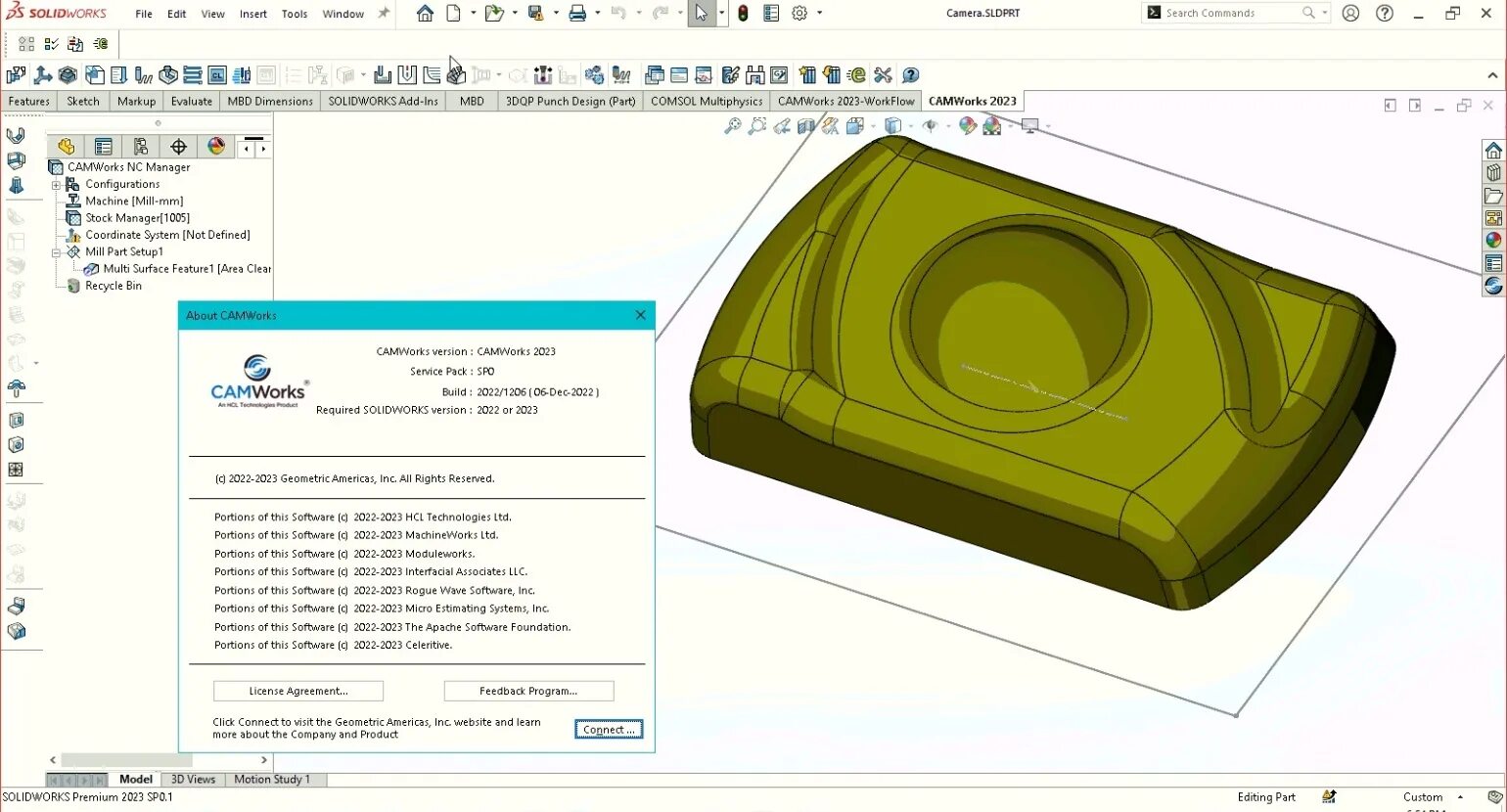1507x812 pixels.
Task: Open the New document dropdown arrow
Action: [473, 13]
